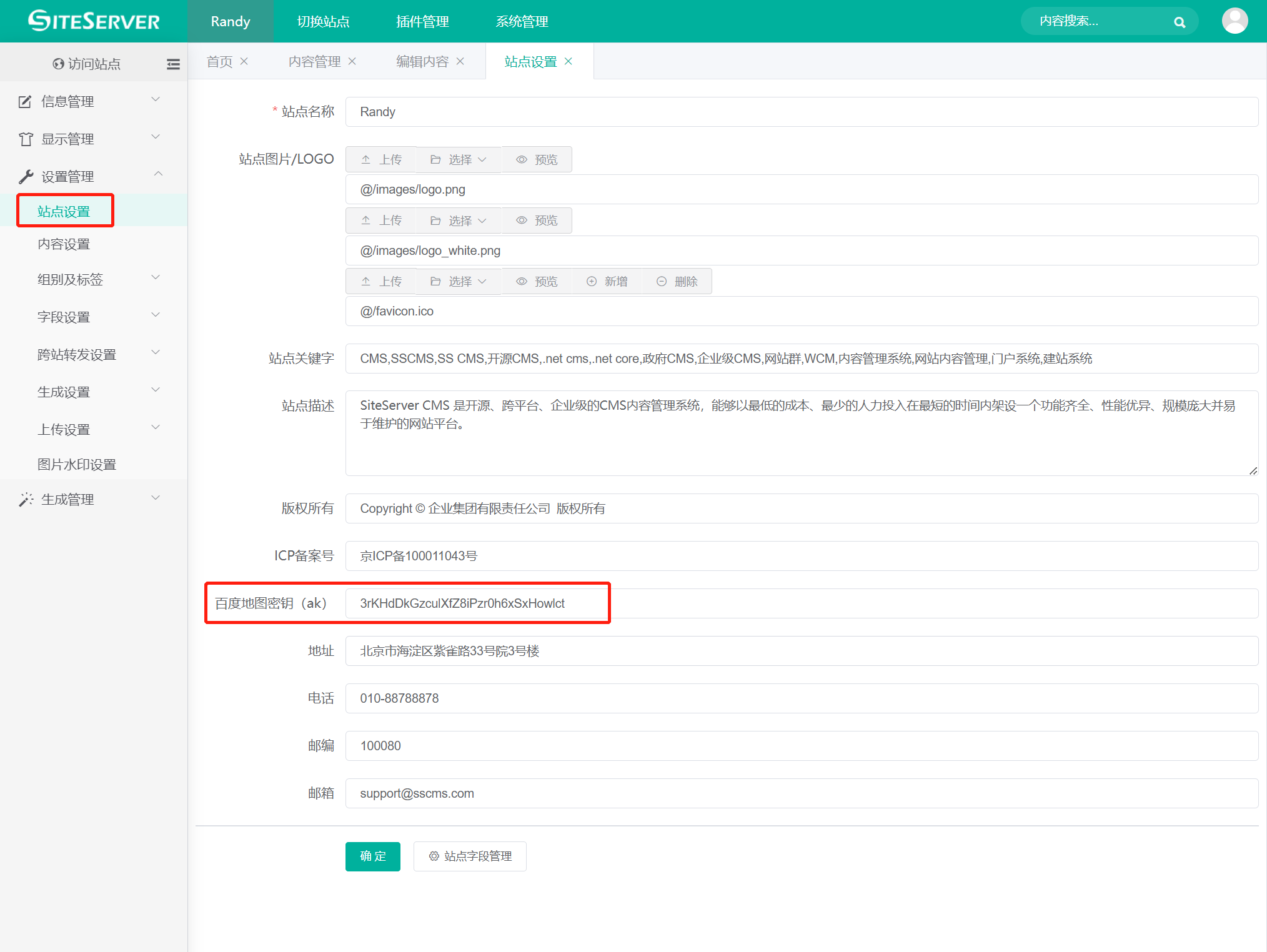This screenshot has width=1267, height=952.
Task: Click ICP备案号 input field
Action: 801,556
